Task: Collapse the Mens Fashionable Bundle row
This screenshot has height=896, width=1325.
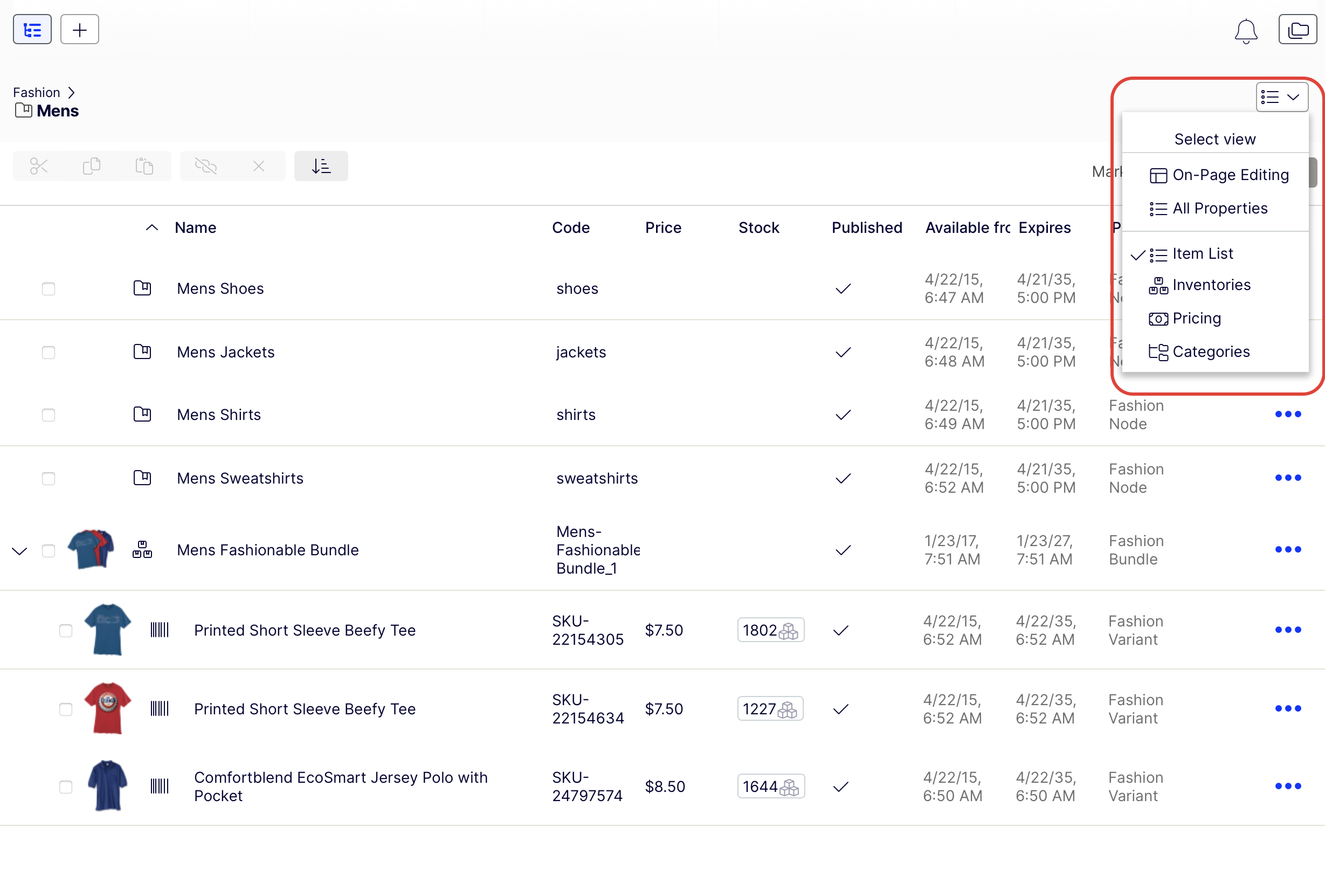Action: click(19, 551)
